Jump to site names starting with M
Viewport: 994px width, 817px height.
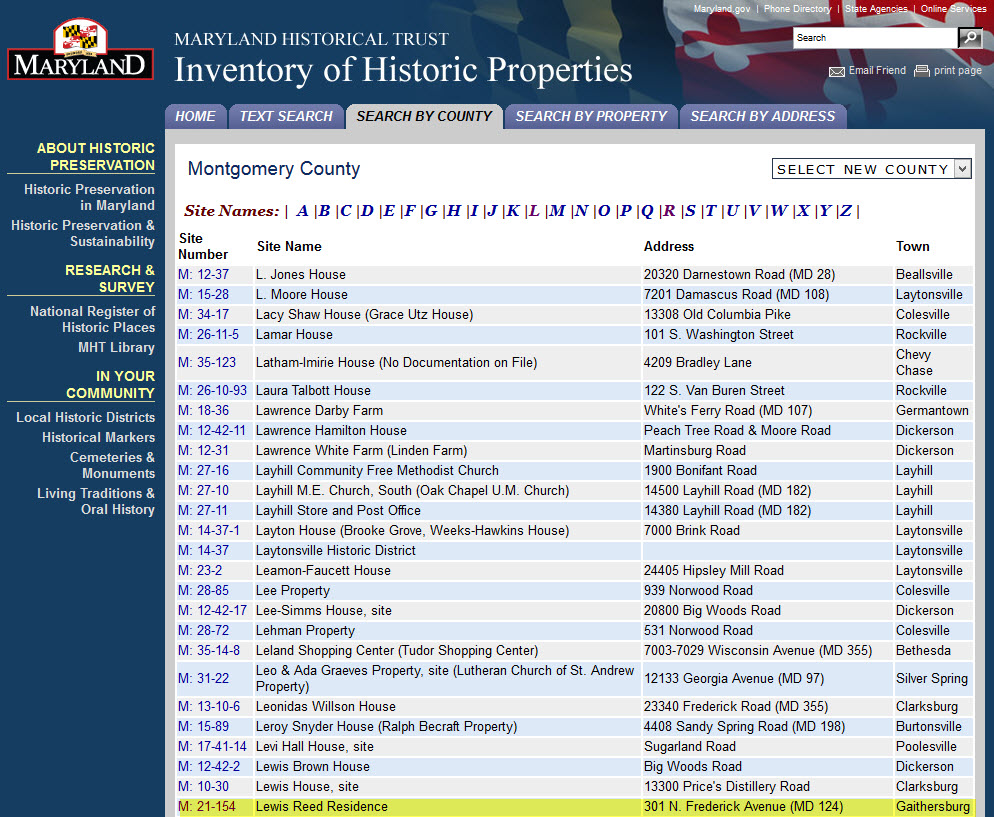point(557,211)
